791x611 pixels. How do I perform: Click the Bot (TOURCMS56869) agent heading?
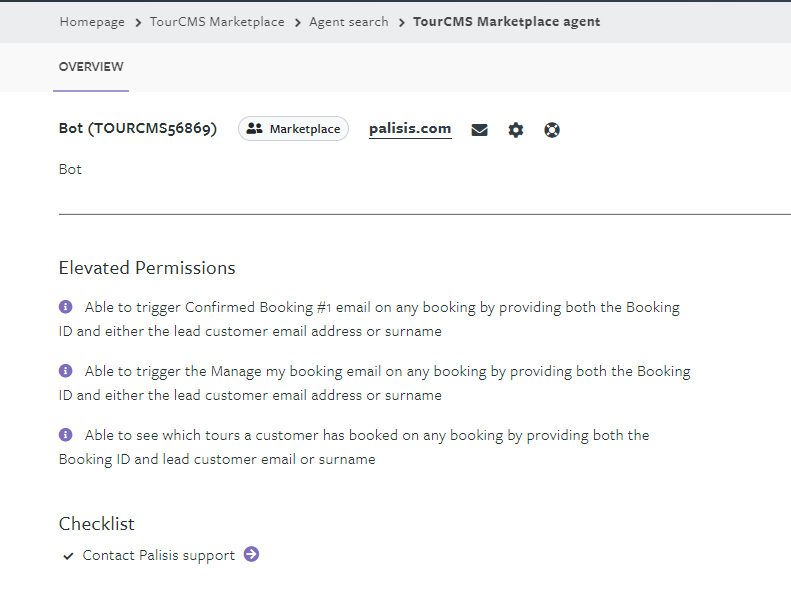point(138,129)
